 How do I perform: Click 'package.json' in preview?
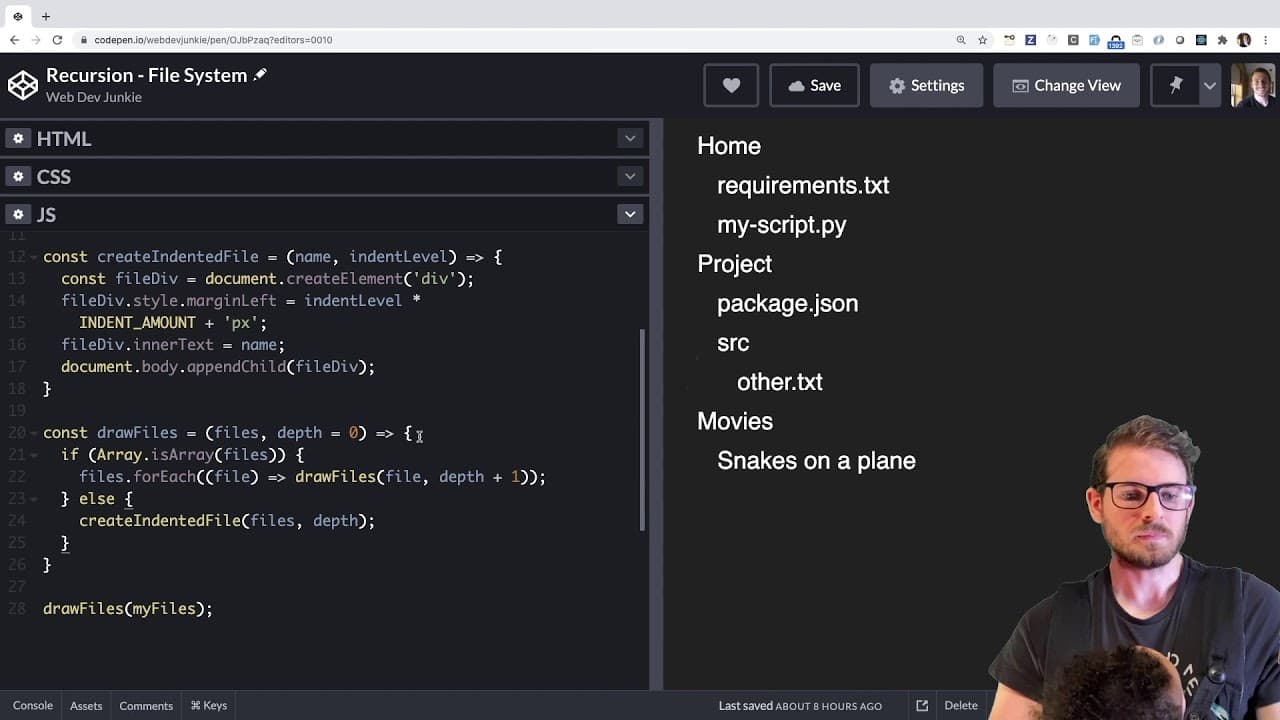[x=787, y=303]
